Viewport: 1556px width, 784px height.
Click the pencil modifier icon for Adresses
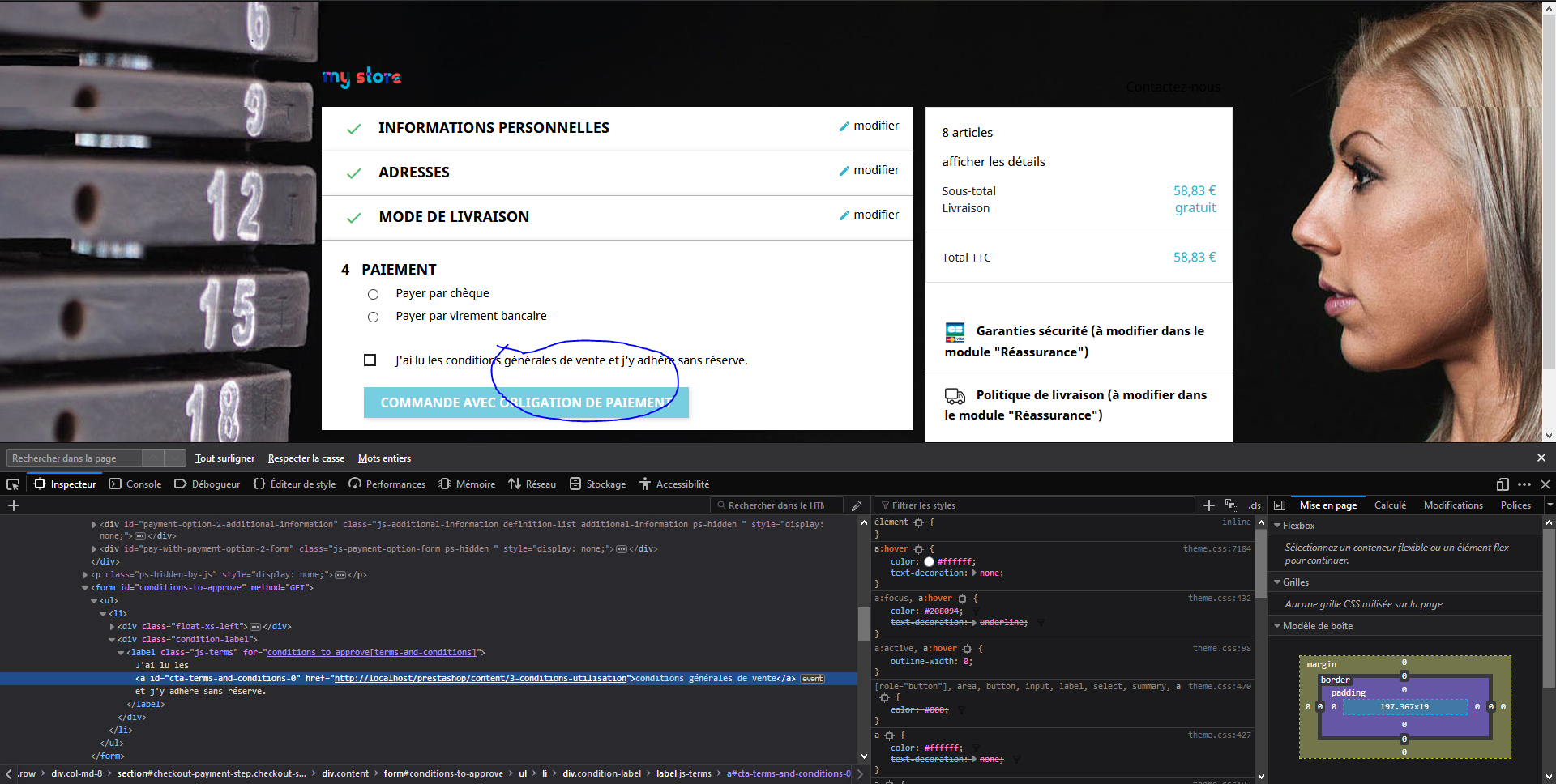(844, 171)
